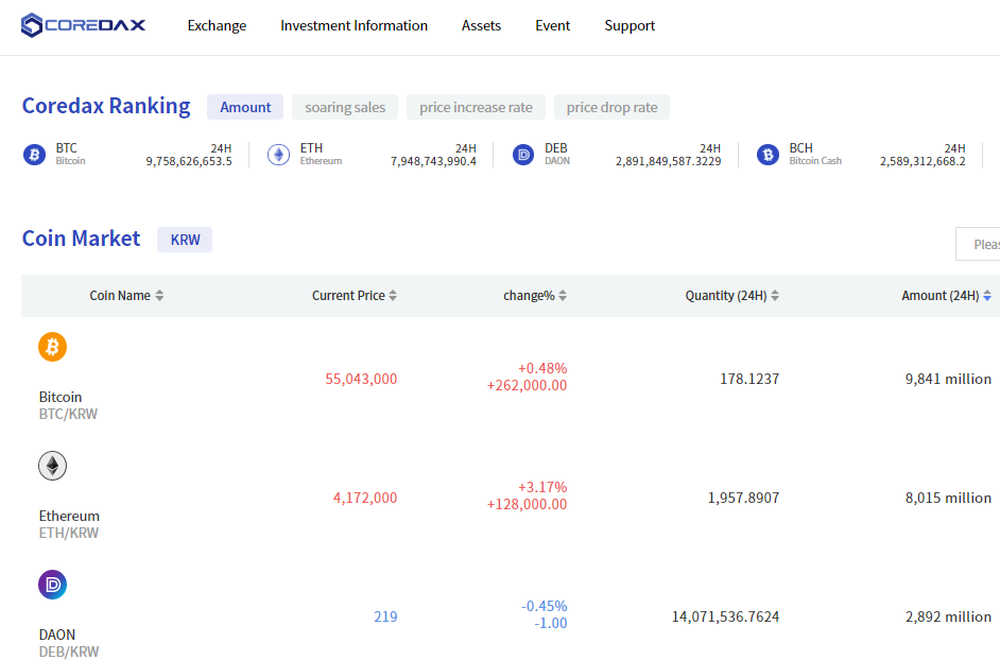Click the BCH ranking coin icon
The height and width of the screenshot is (665, 1000).
click(768, 154)
